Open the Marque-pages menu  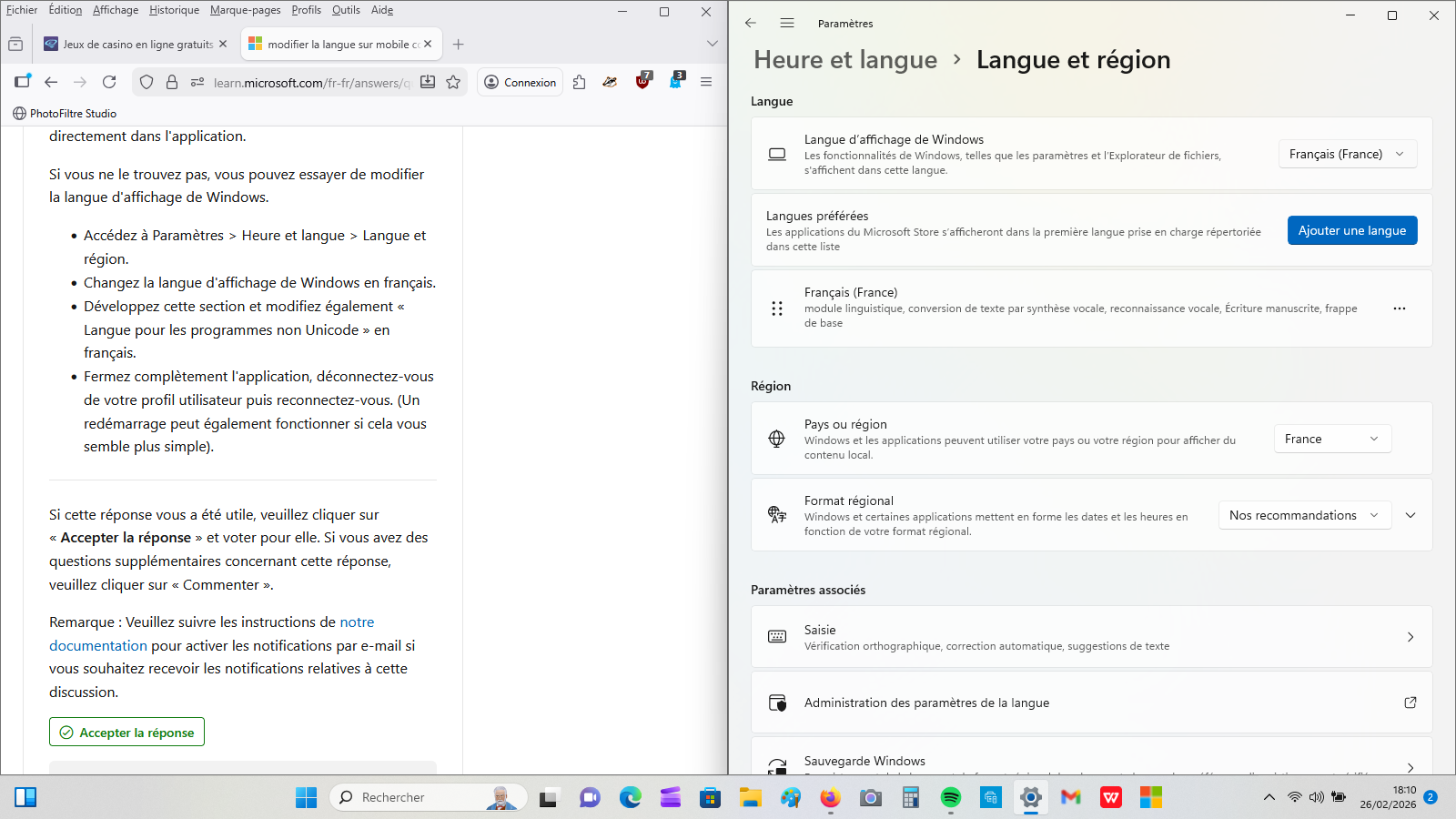click(246, 10)
